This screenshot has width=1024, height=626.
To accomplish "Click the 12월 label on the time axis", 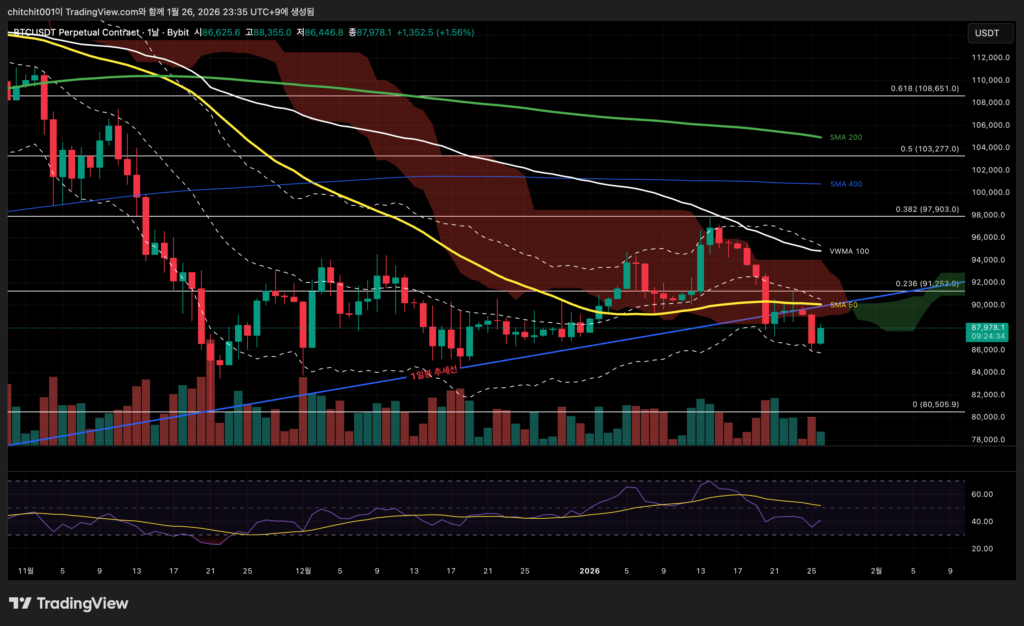I will coord(304,571).
